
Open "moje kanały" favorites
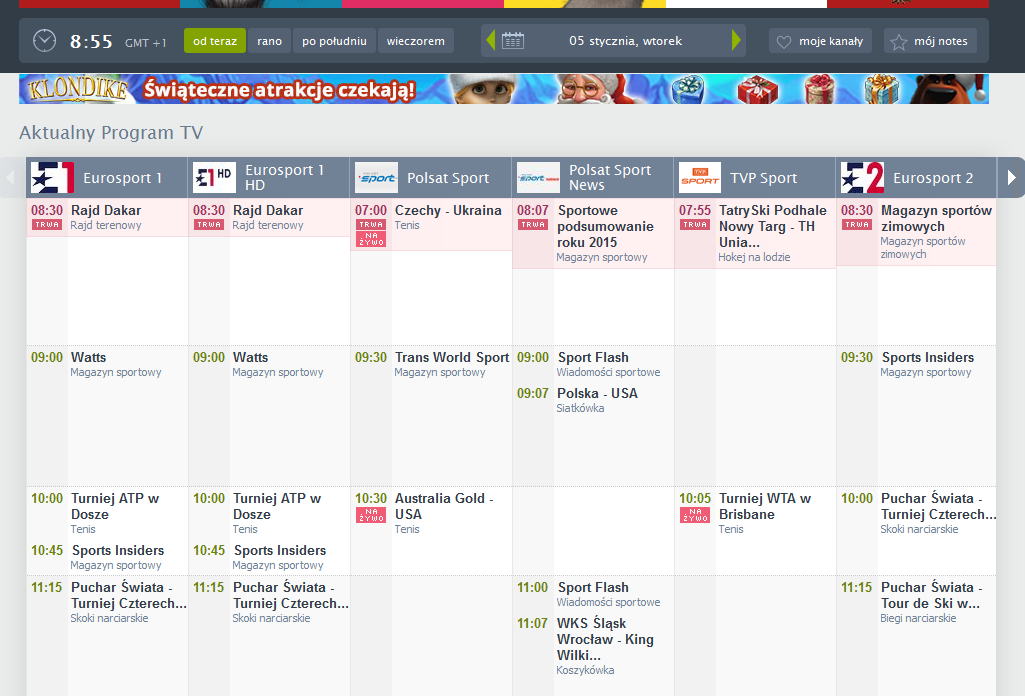(821, 41)
